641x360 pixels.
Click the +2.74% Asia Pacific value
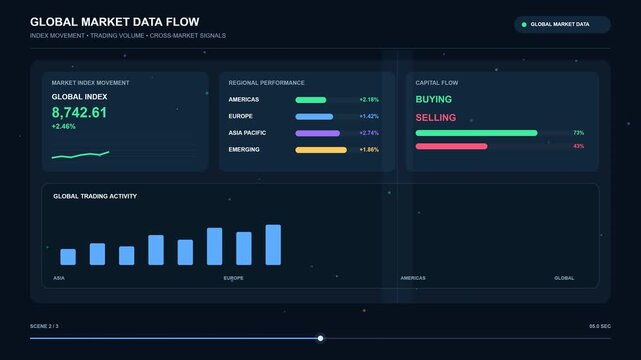[369, 133]
